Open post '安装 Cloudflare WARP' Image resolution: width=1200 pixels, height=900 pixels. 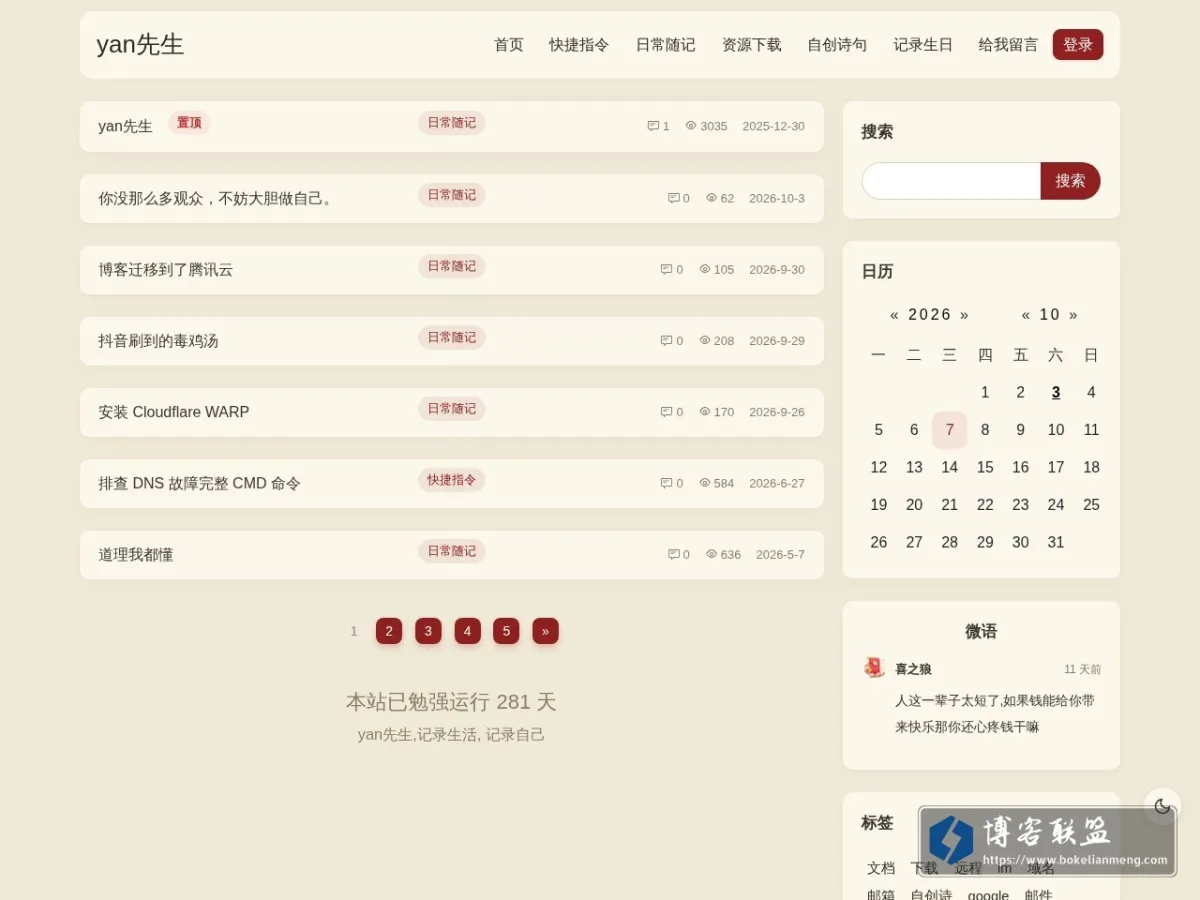tap(174, 412)
